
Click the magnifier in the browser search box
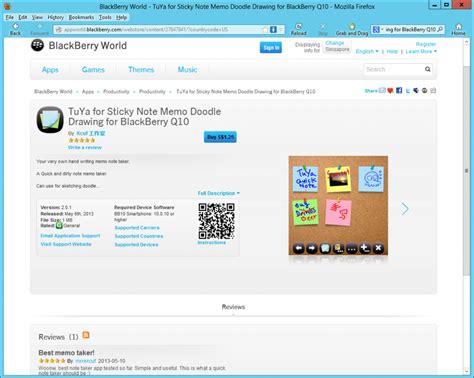point(440,29)
